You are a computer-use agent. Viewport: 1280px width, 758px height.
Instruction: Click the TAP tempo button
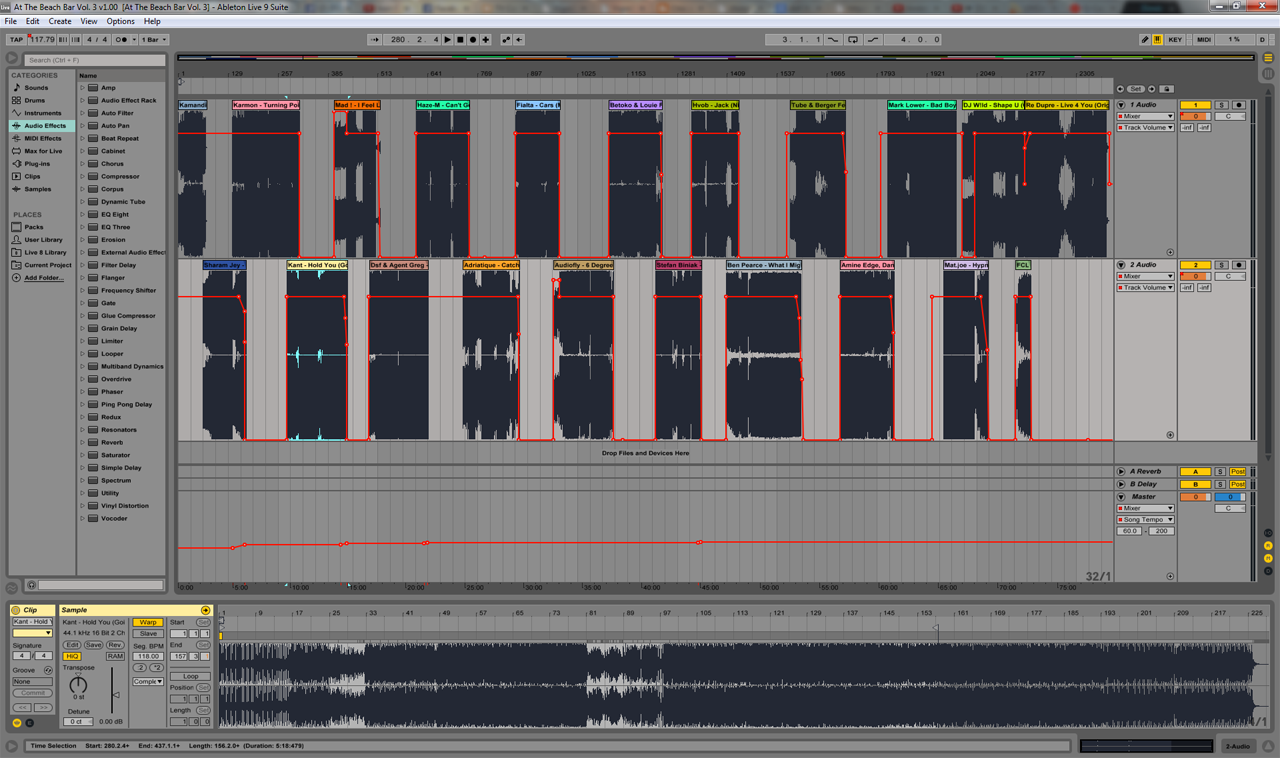tap(16, 40)
